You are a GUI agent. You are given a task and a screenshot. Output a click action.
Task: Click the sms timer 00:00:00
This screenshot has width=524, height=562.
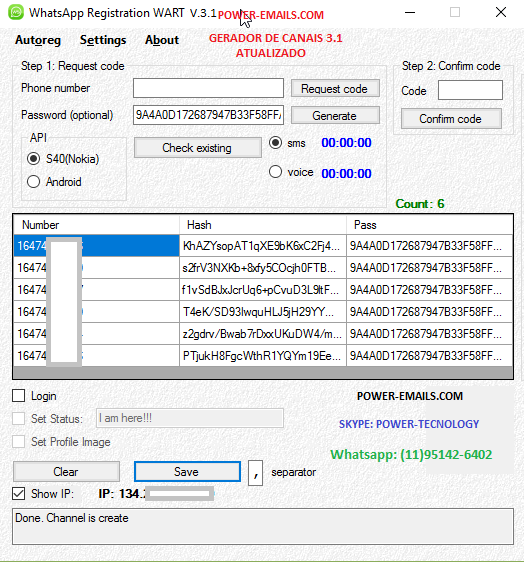(346, 143)
